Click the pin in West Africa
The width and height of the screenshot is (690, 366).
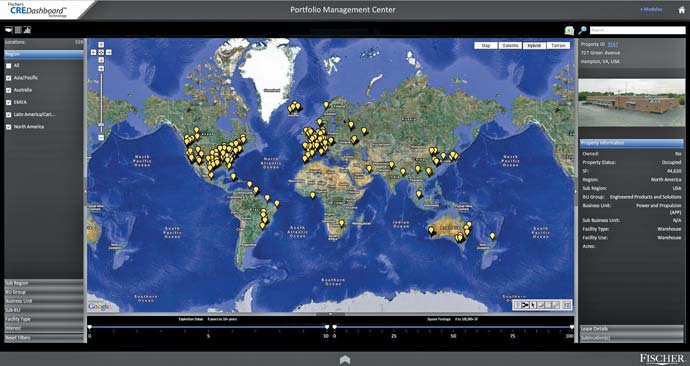(x=312, y=195)
